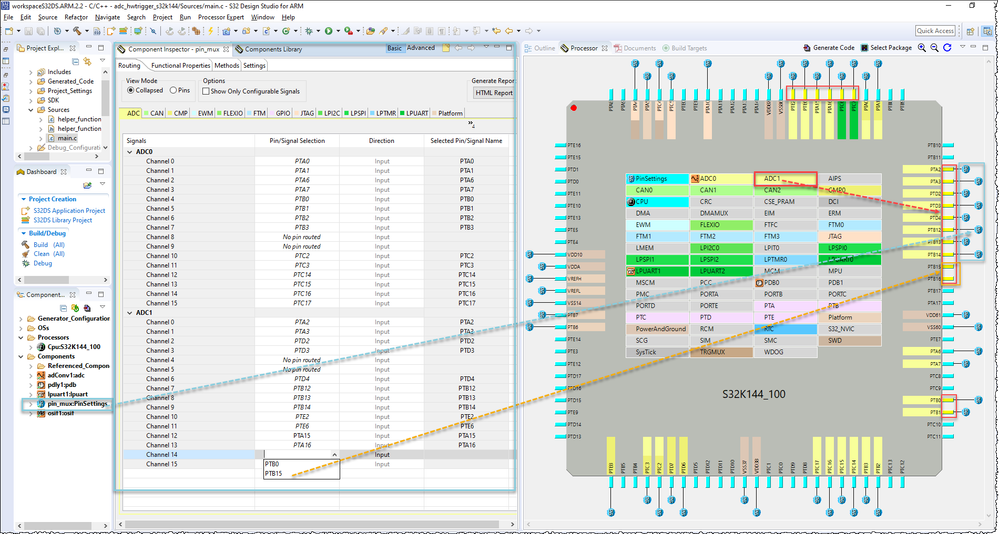Viewport: 999px width, 534px height.
Task: Click blue refresh arrow in Processor view
Action: 947,48
